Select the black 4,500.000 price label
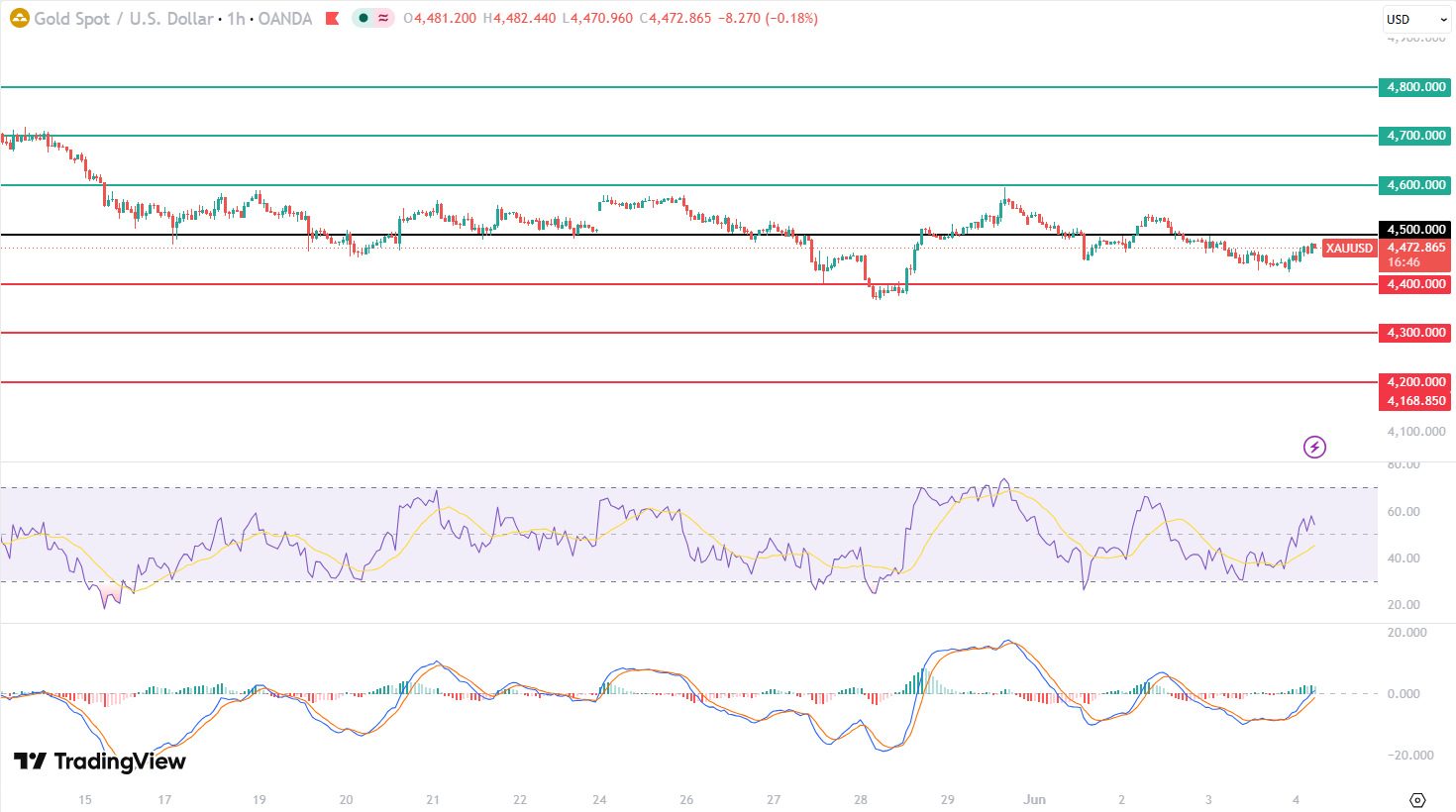1456x812 pixels. click(1415, 230)
